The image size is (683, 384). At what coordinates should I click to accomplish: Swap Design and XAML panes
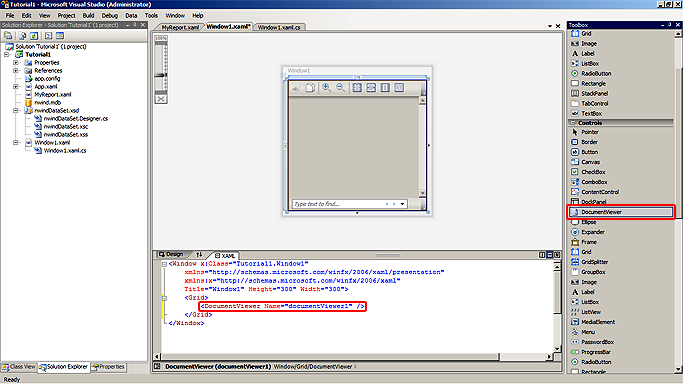click(199, 255)
